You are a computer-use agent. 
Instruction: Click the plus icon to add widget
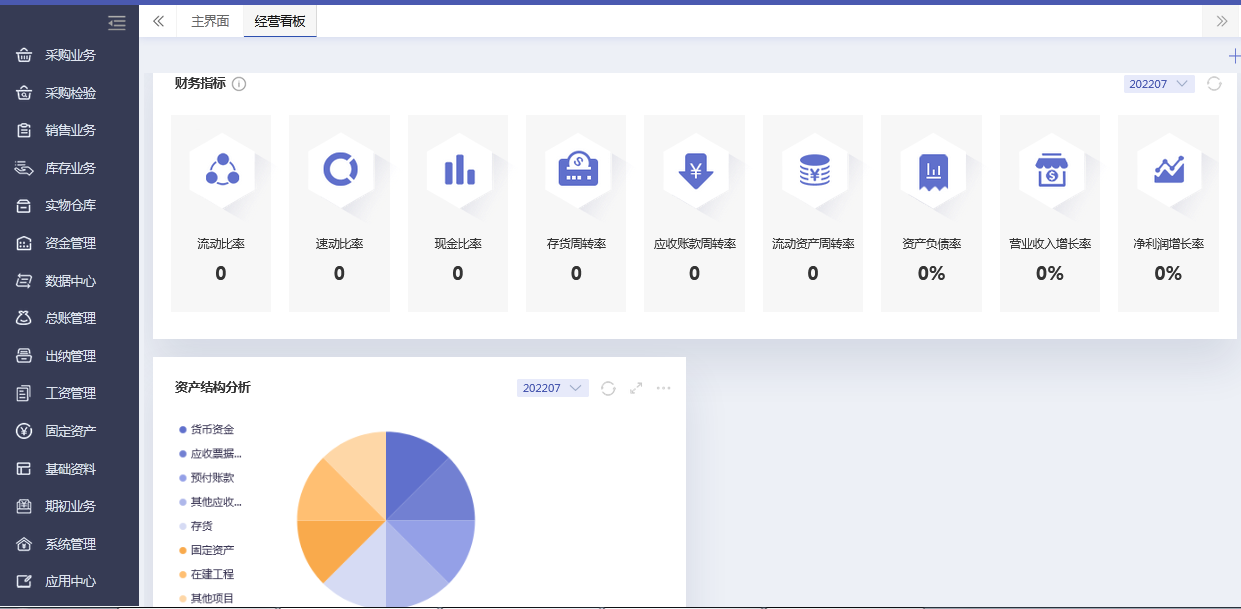click(x=1233, y=56)
